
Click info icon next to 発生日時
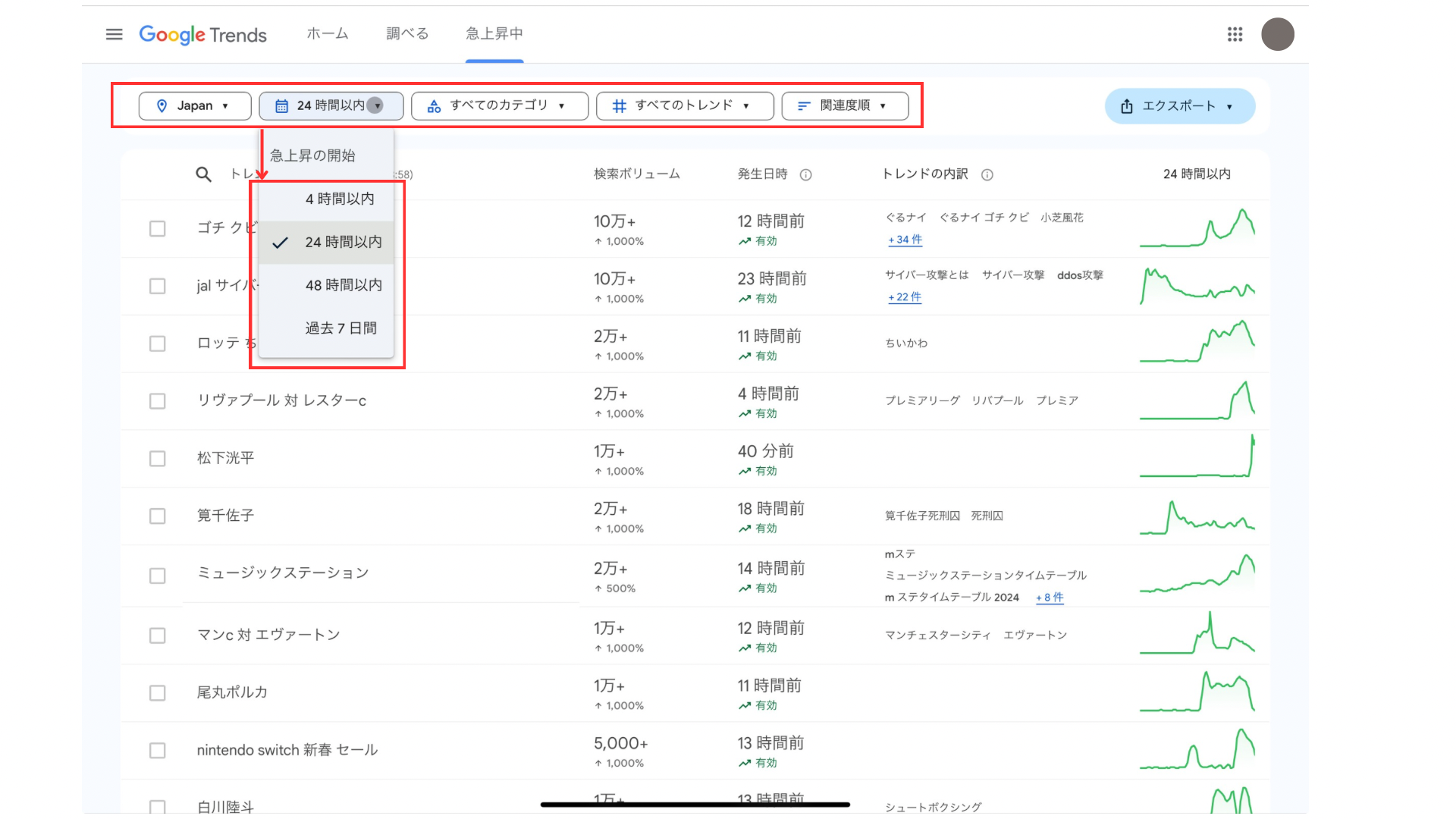[805, 175]
